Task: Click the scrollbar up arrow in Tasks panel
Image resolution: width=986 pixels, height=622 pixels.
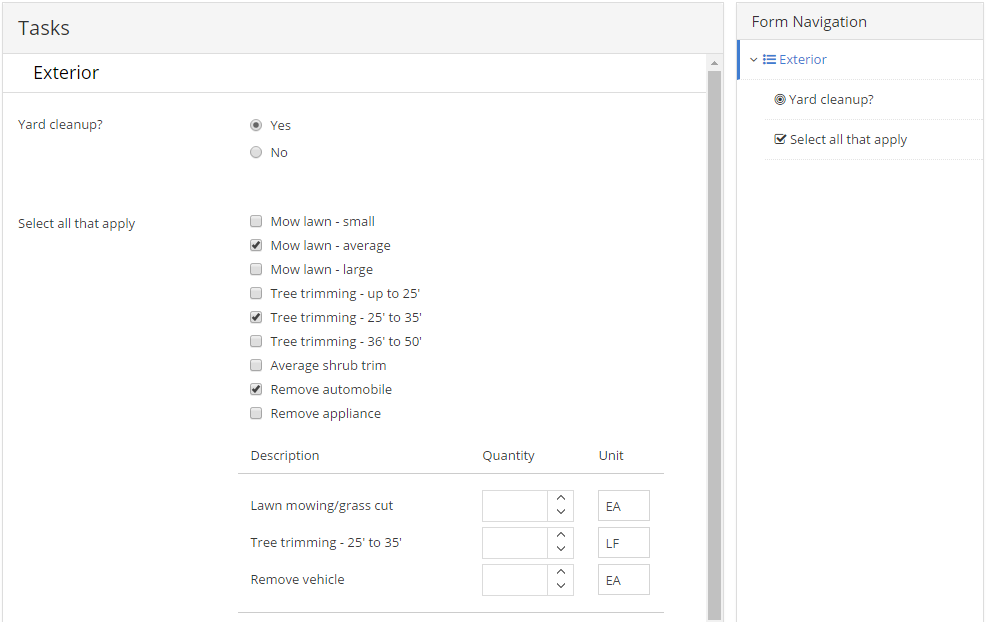Action: tap(714, 64)
